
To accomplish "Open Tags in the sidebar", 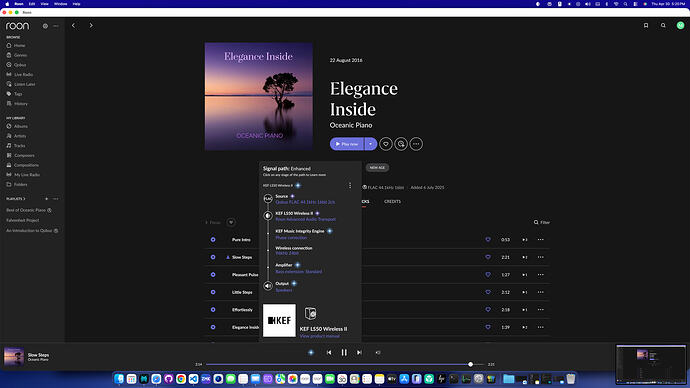I will pyautogui.click(x=15, y=94).
